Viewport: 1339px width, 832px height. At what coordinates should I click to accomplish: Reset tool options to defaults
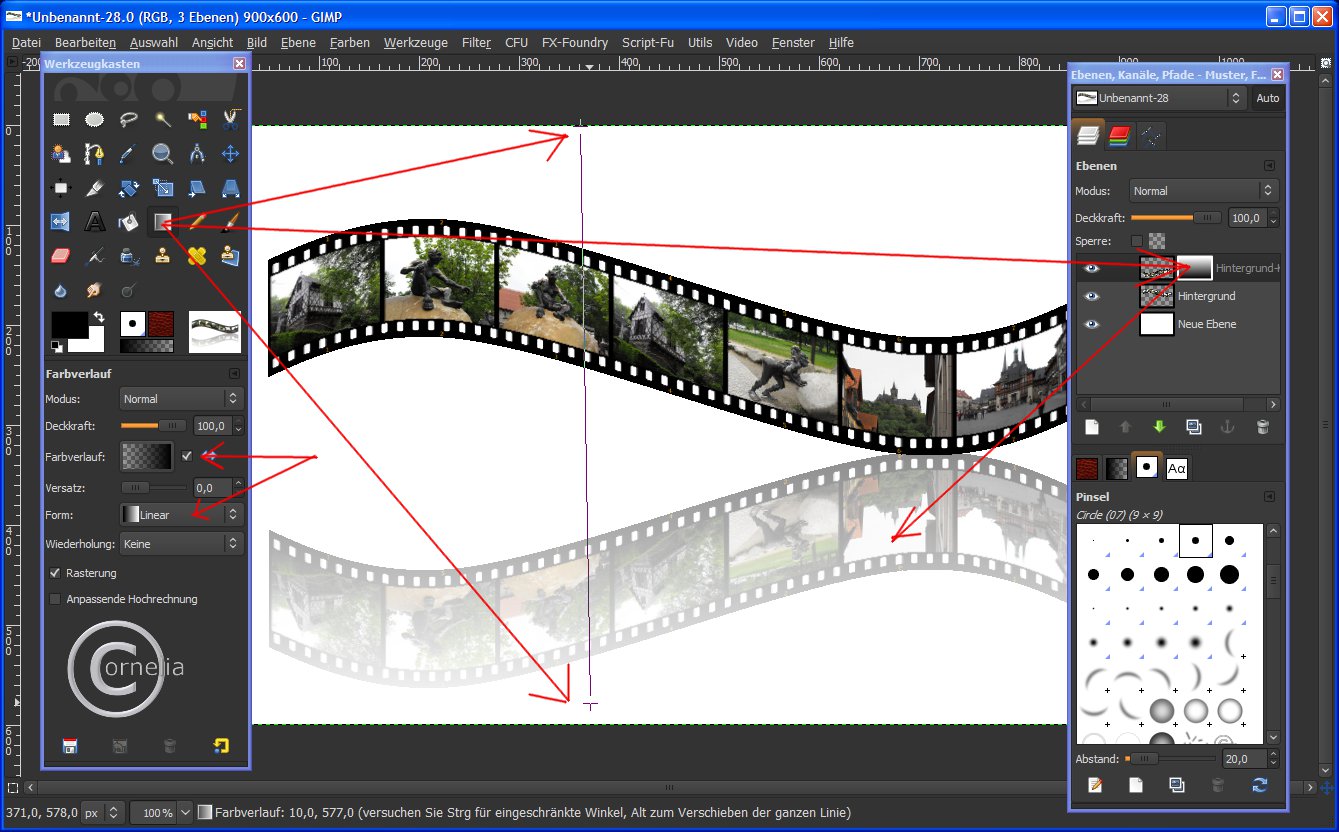coord(221,745)
